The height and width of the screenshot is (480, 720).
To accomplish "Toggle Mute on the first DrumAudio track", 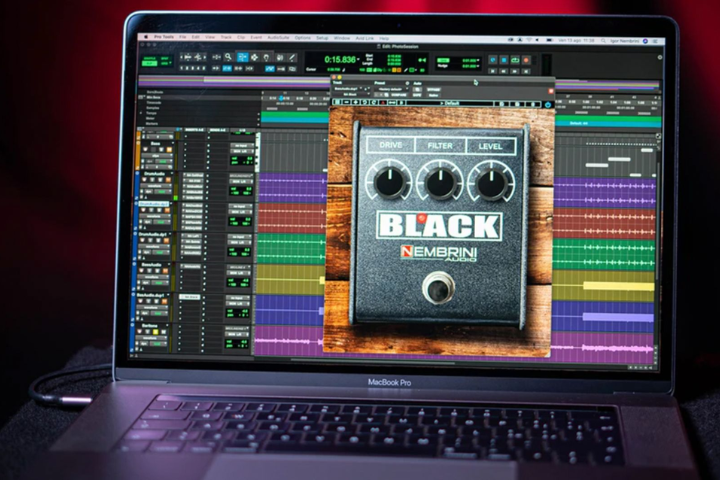I will tap(169, 180).
